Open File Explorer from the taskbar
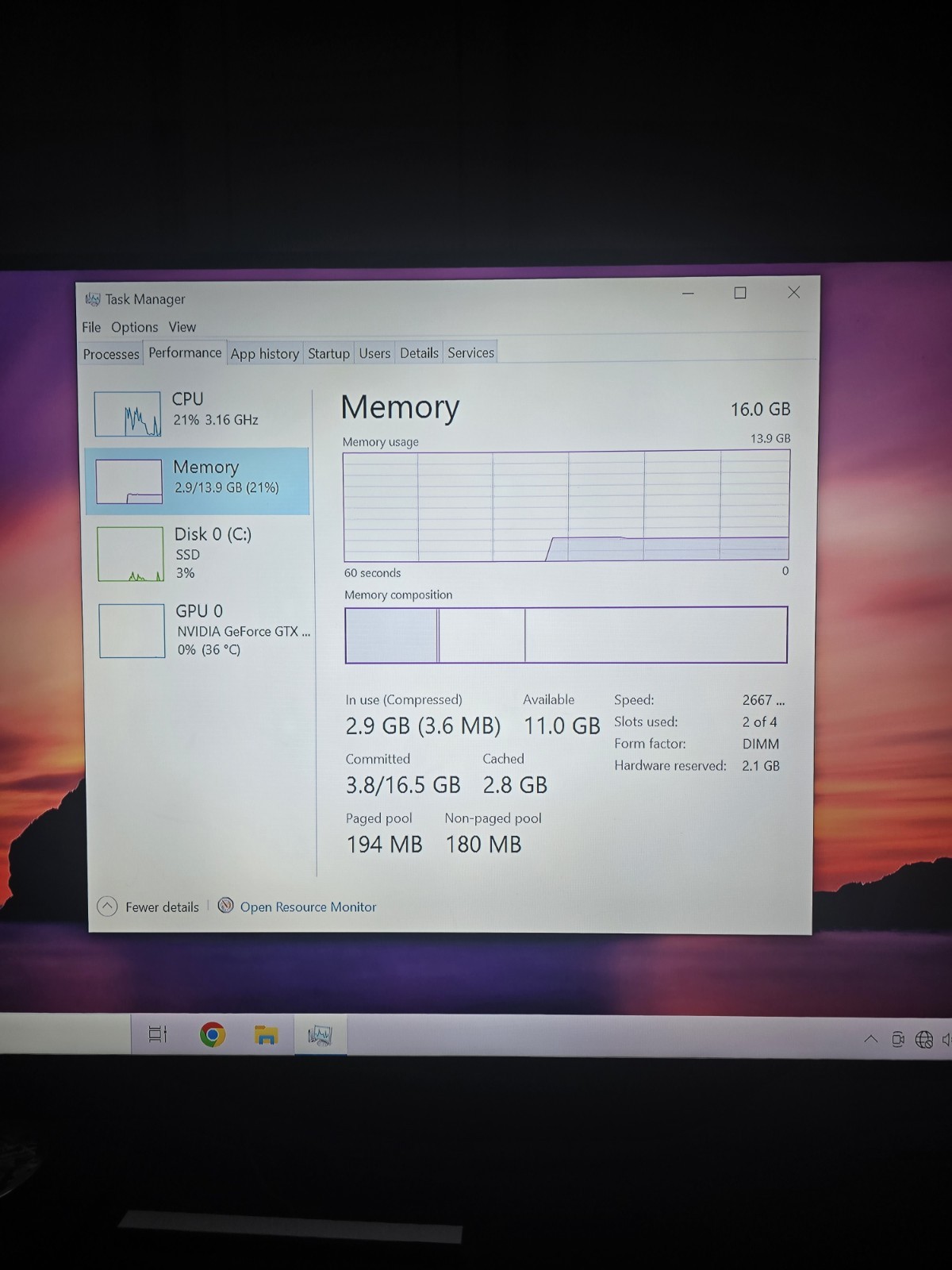This screenshot has width=952, height=1270. 266,1035
